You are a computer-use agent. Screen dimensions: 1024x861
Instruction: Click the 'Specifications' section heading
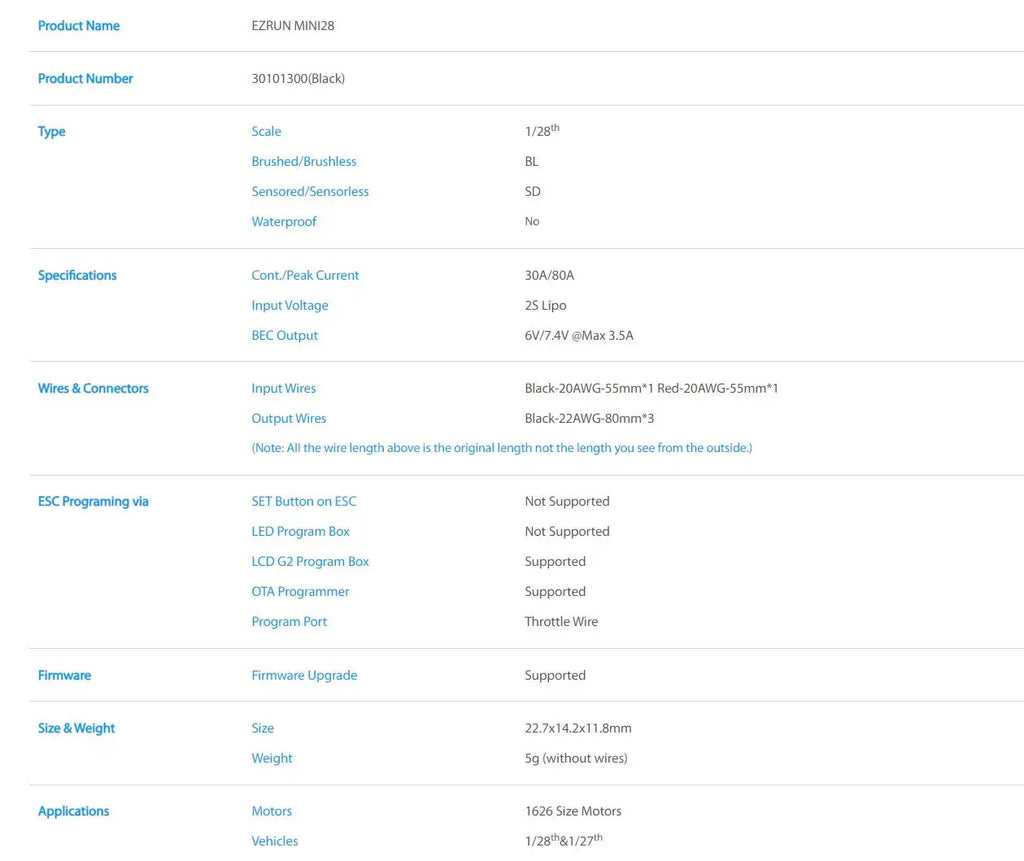tap(77, 275)
